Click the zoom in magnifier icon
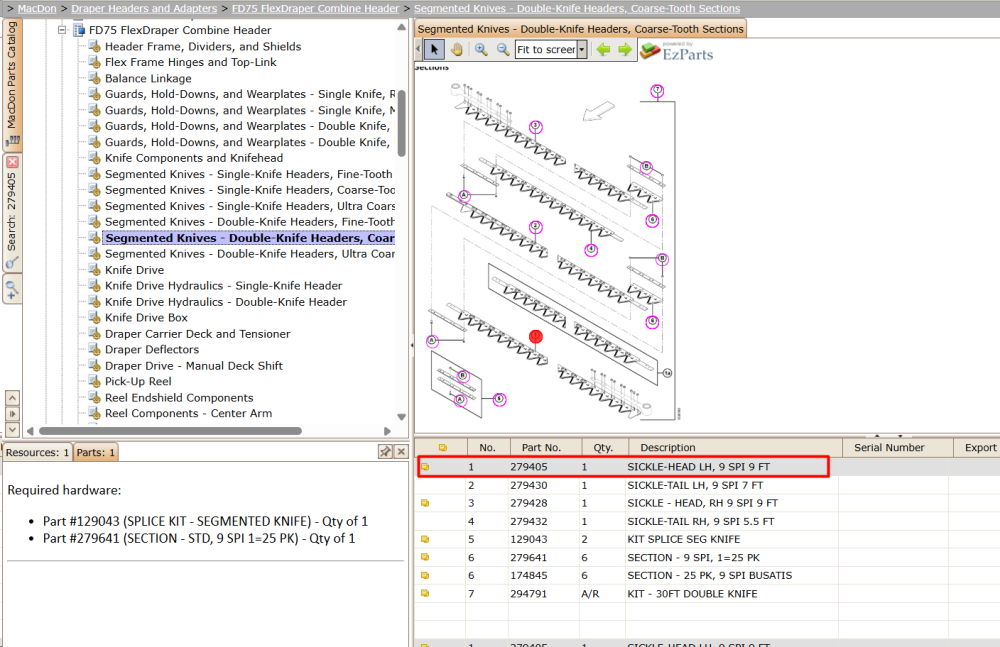This screenshot has width=1000, height=647. pos(482,49)
